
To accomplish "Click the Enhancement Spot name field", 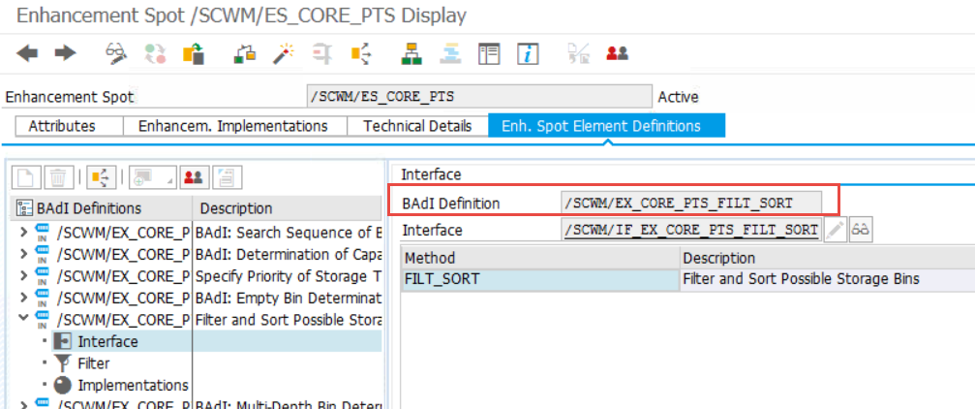I will click(479, 97).
